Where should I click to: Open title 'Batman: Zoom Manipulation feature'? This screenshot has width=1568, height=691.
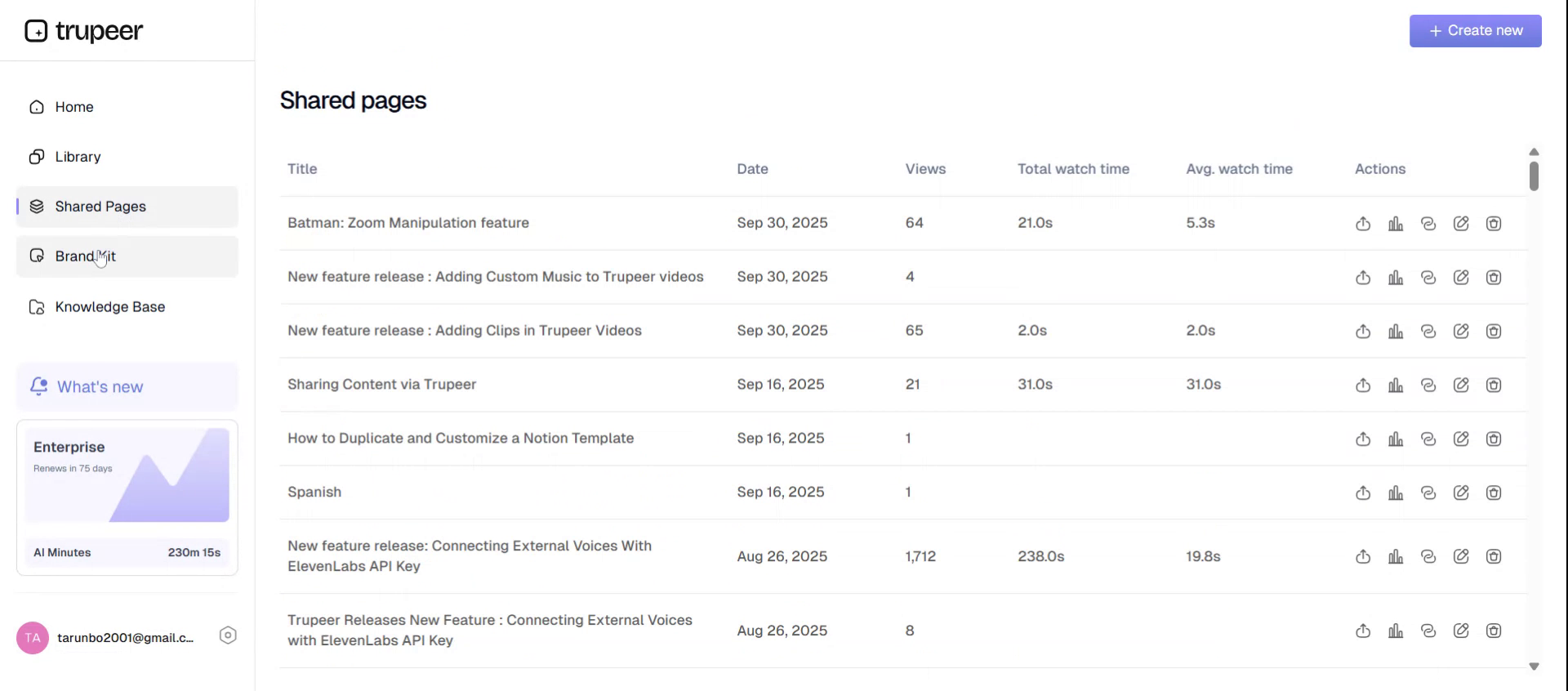tap(408, 223)
